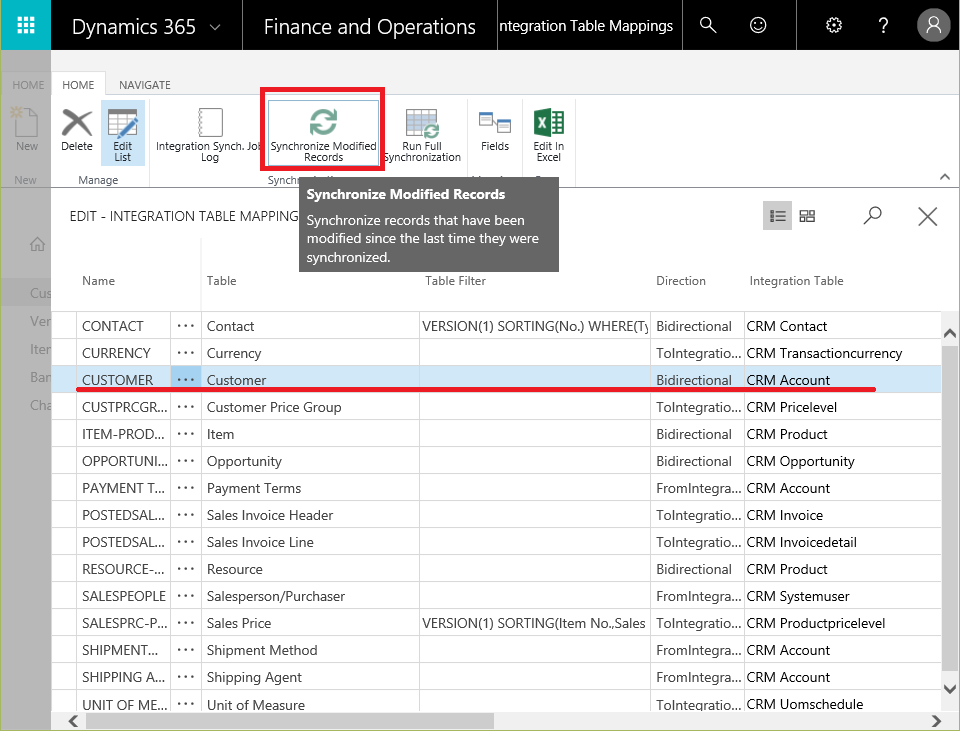960x731 pixels.
Task: Switch to tile view layout
Action: (807, 216)
